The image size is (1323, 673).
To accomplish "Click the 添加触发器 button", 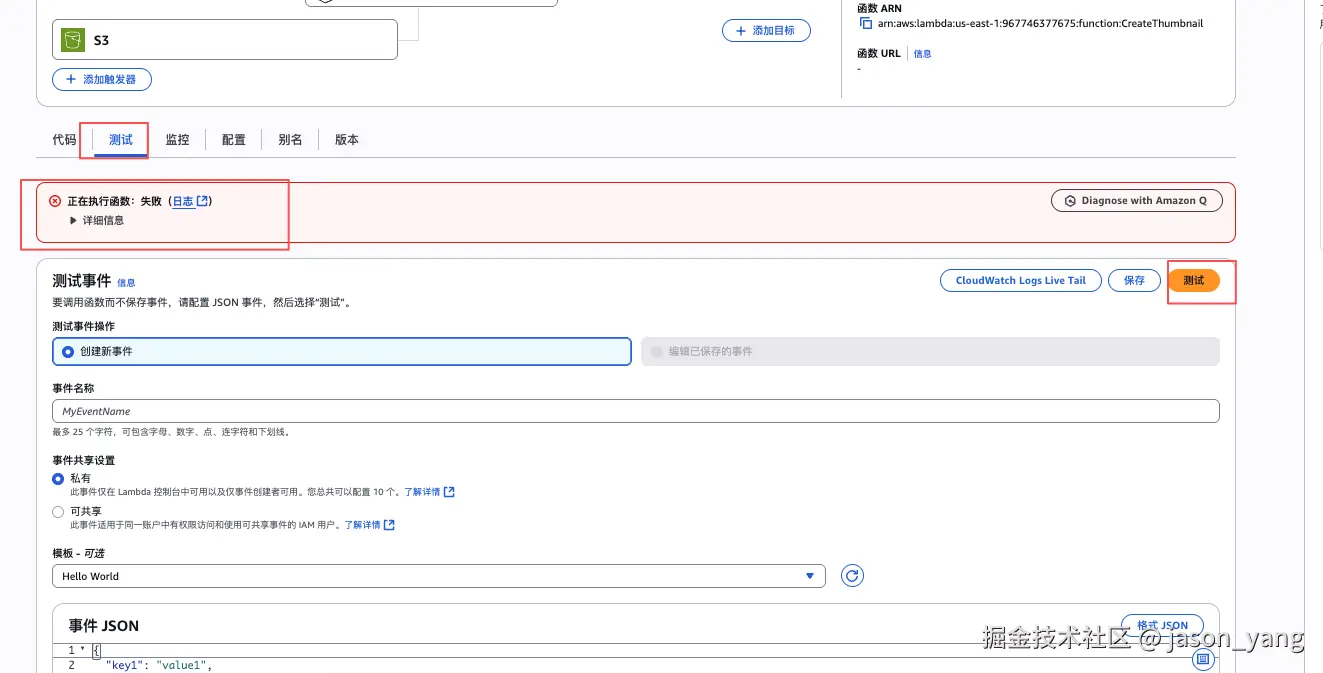I will 102,79.
